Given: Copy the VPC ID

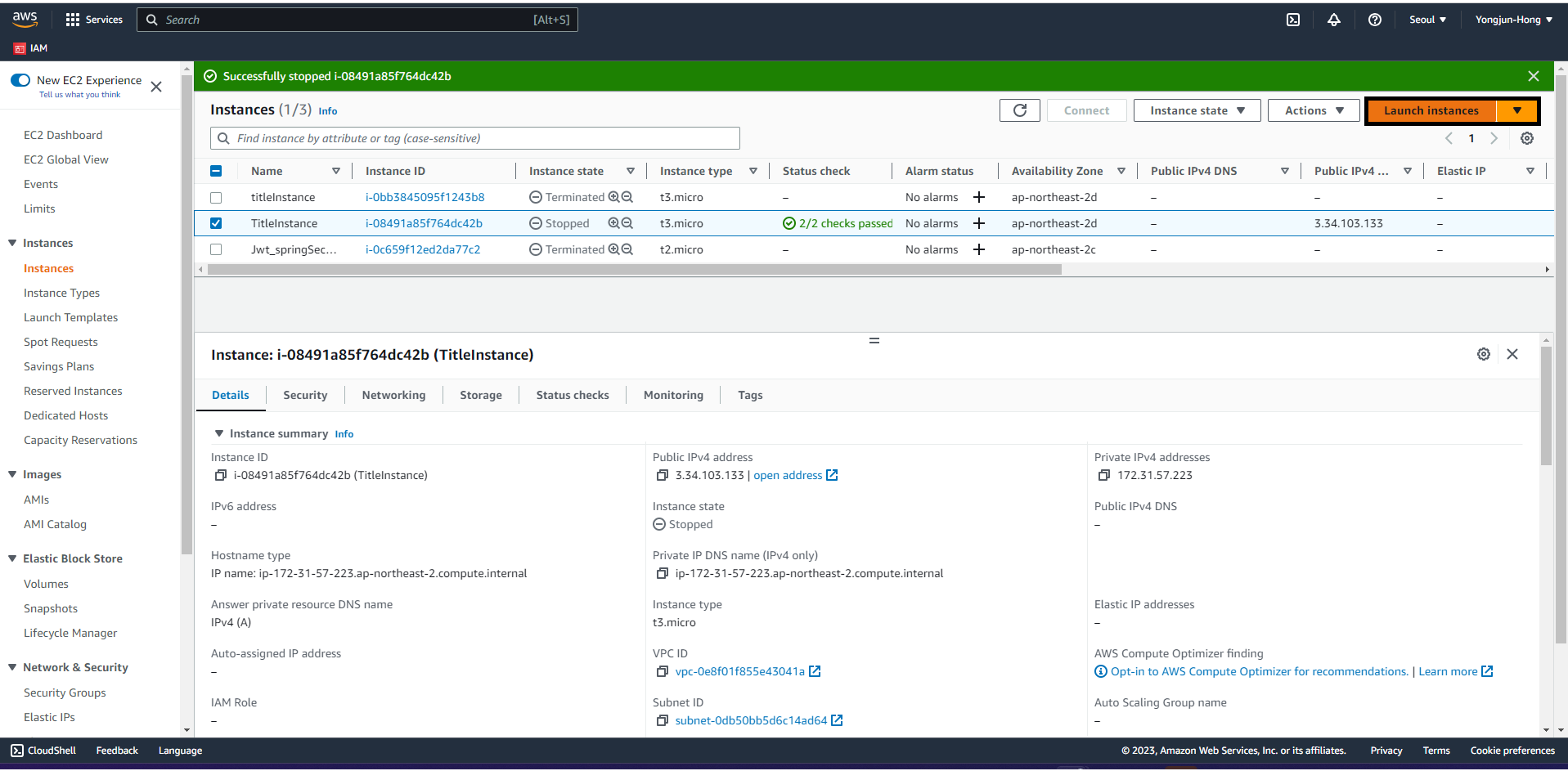Looking at the screenshot, I should (663, 671).
